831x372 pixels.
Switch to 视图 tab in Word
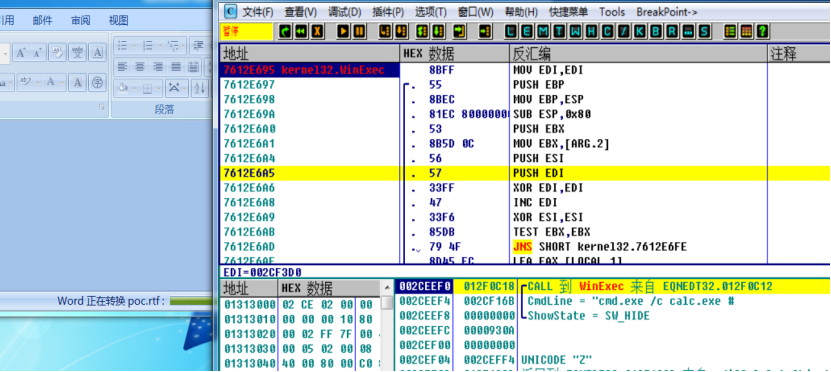pyautogui.click(x=118, y=21)
